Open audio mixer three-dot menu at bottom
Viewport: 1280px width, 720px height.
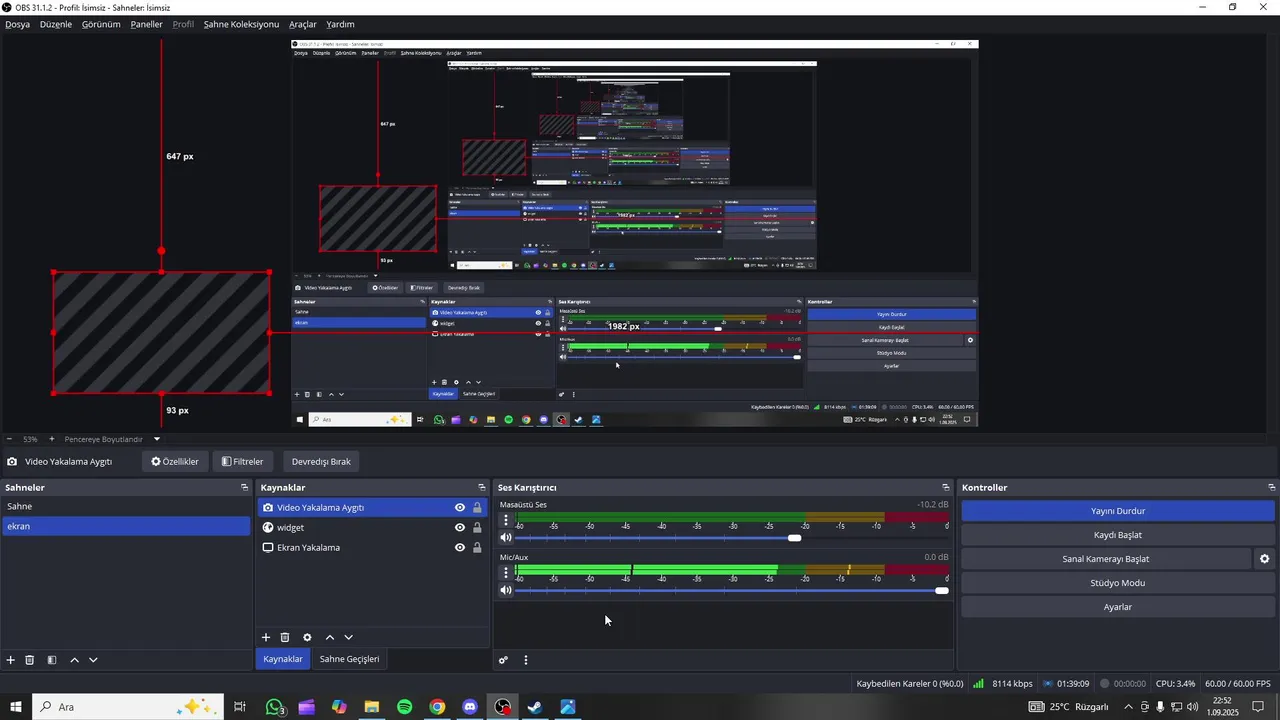(x=526, y=660)
